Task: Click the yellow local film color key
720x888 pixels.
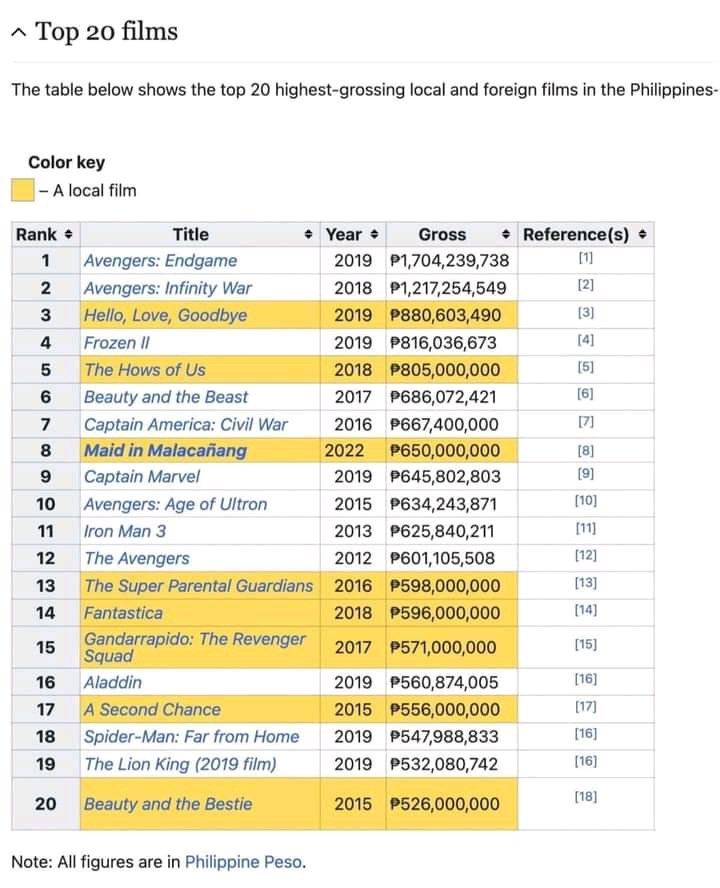Action: pos(23,190)
